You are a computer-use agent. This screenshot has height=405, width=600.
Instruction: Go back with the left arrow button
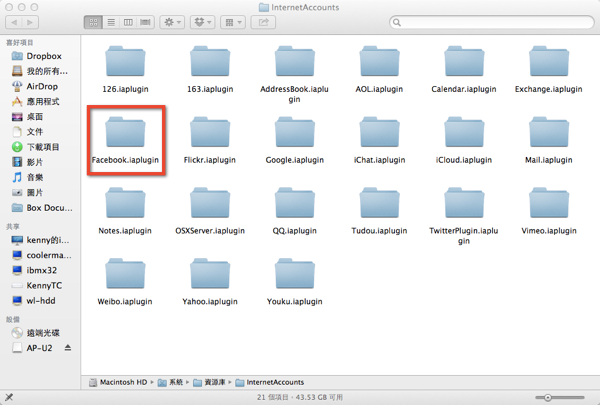14,22
